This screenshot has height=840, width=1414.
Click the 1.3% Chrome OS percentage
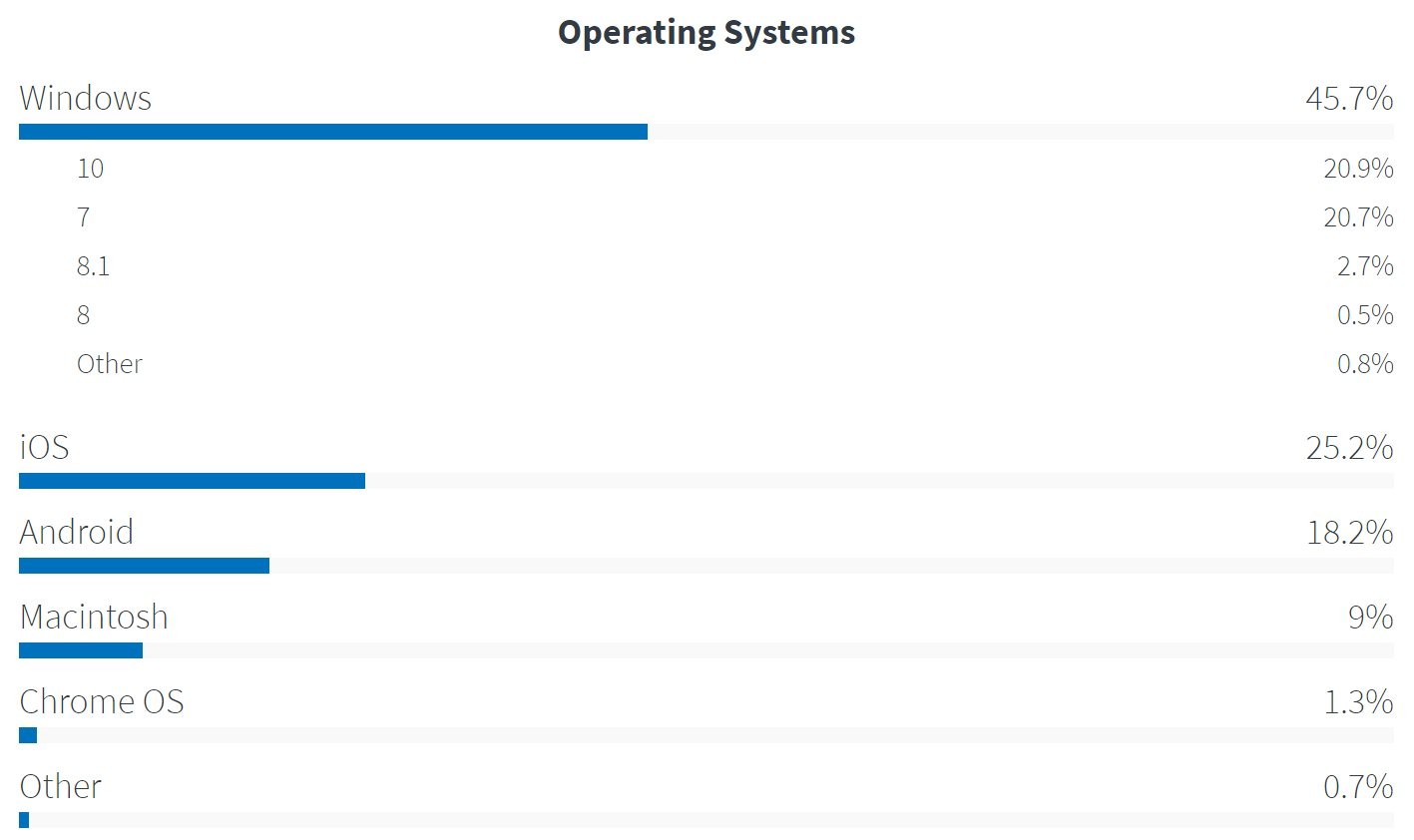click(x=1357, y=701)
